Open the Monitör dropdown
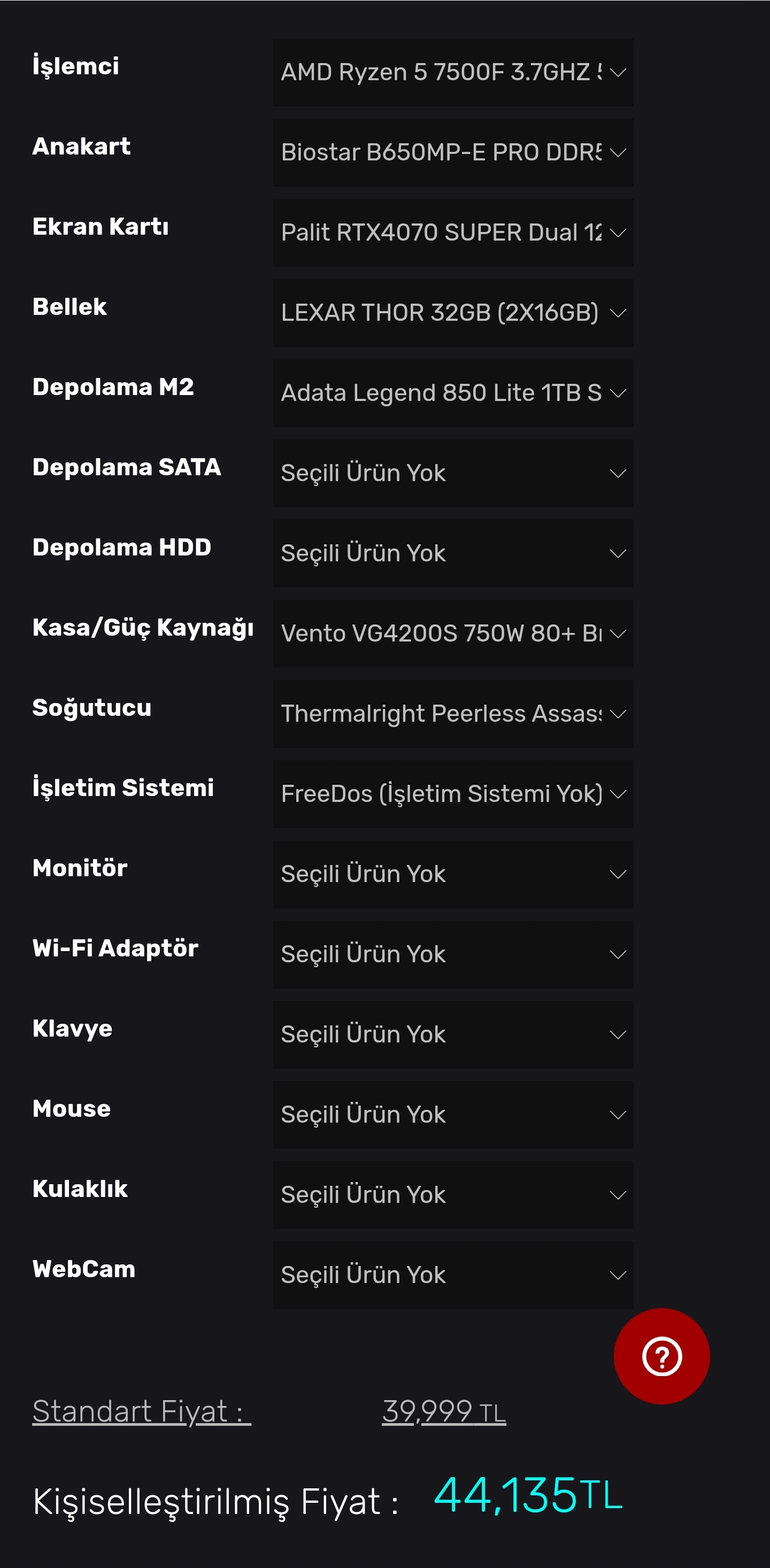 (x=452, y=875)
